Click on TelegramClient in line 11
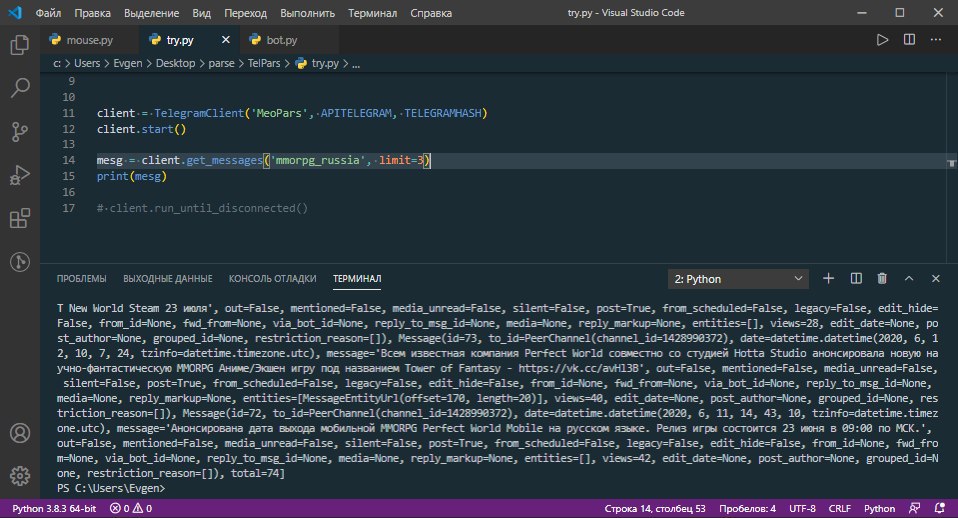 (x=199, y=113)
